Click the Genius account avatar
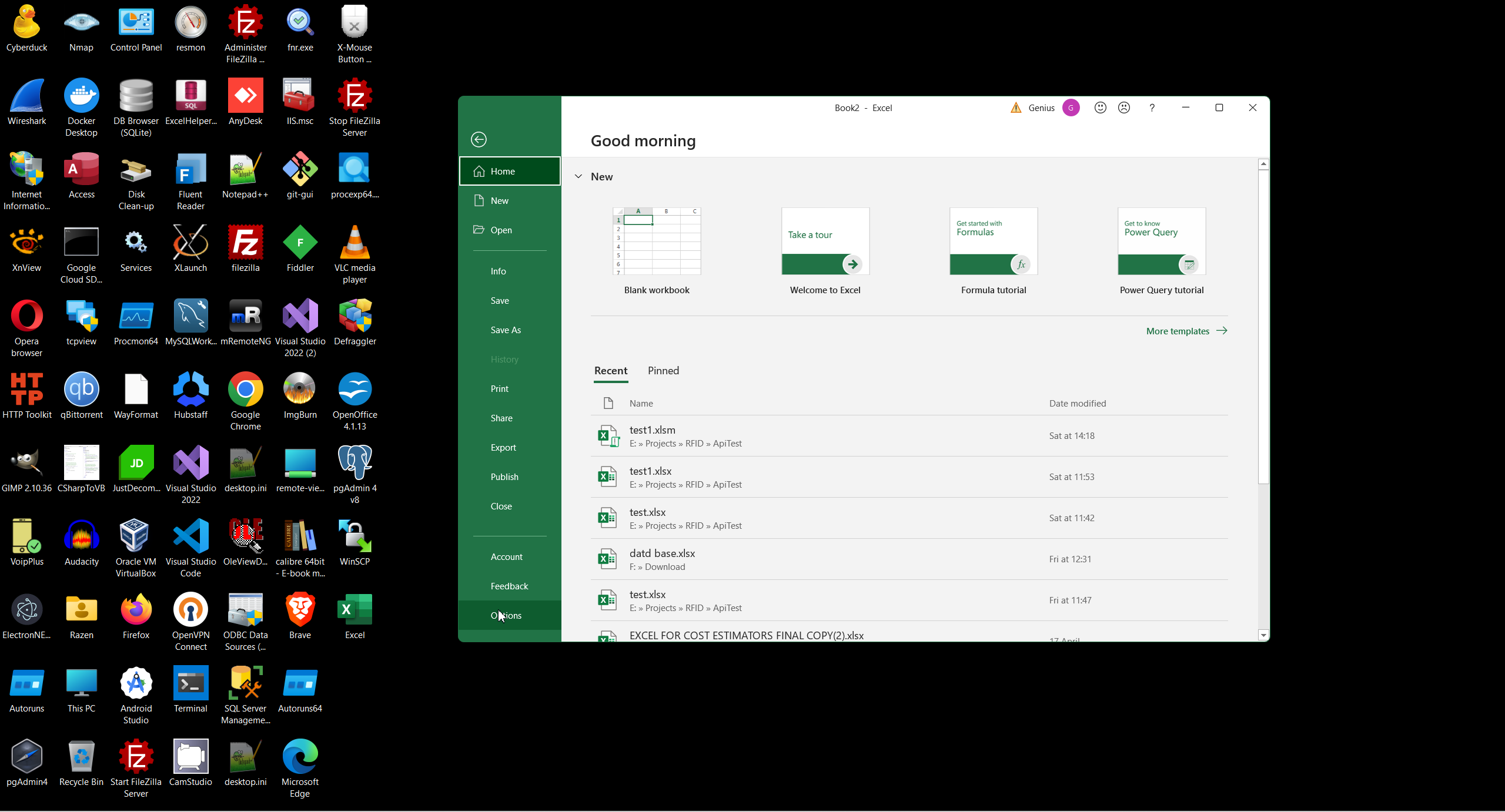This screenshot has height=812, width=1505. point(1071,108)
